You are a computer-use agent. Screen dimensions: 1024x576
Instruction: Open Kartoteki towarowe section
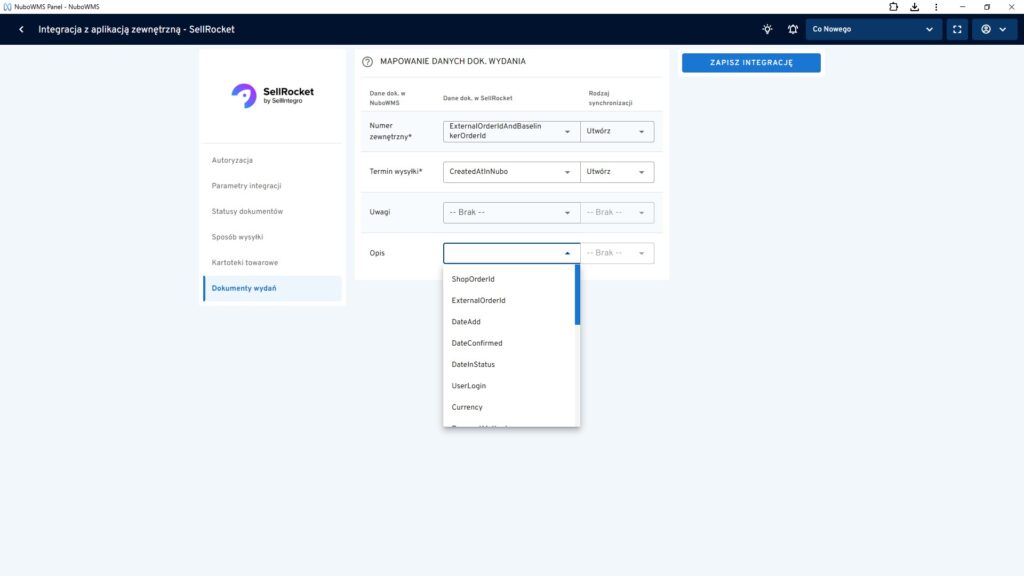[245, 262]
